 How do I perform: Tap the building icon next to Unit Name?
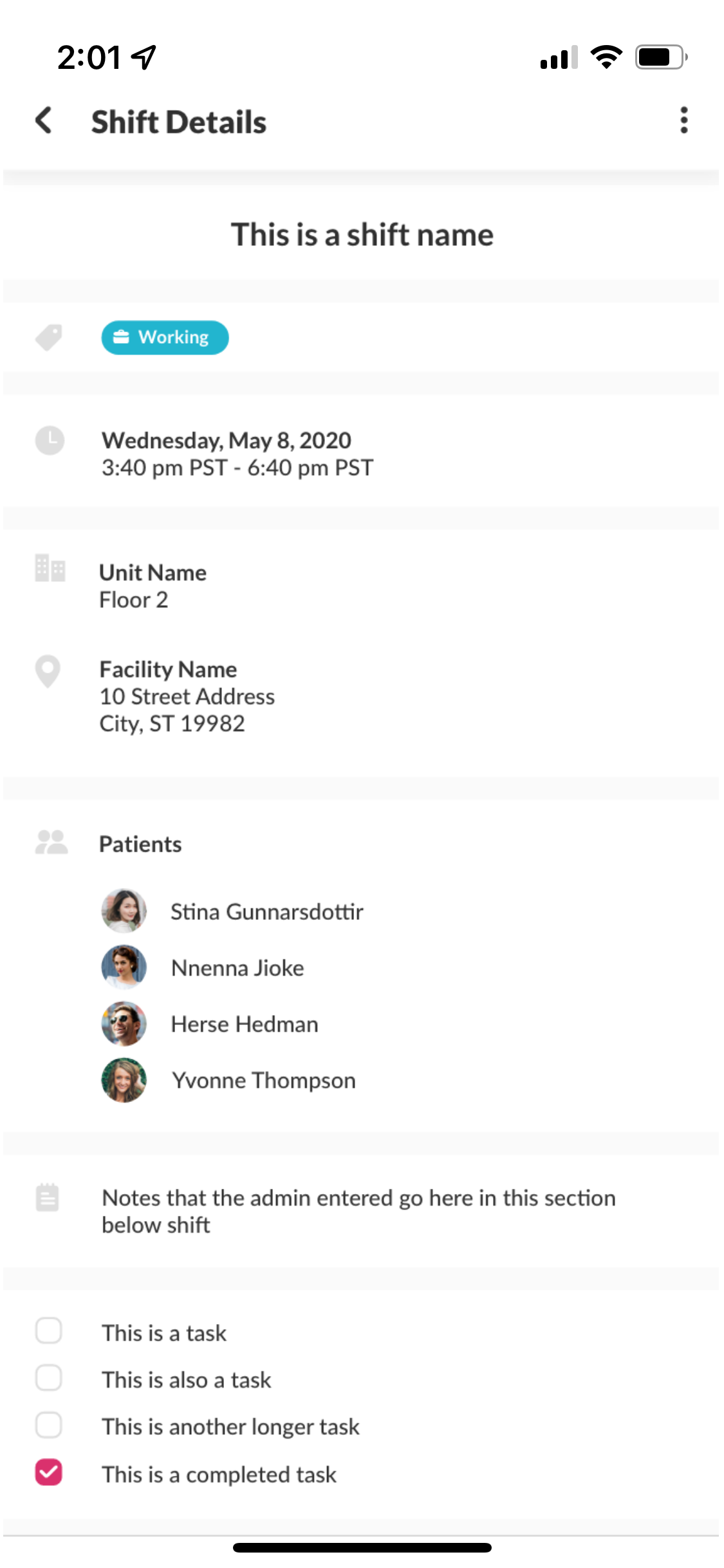point(50,568)
